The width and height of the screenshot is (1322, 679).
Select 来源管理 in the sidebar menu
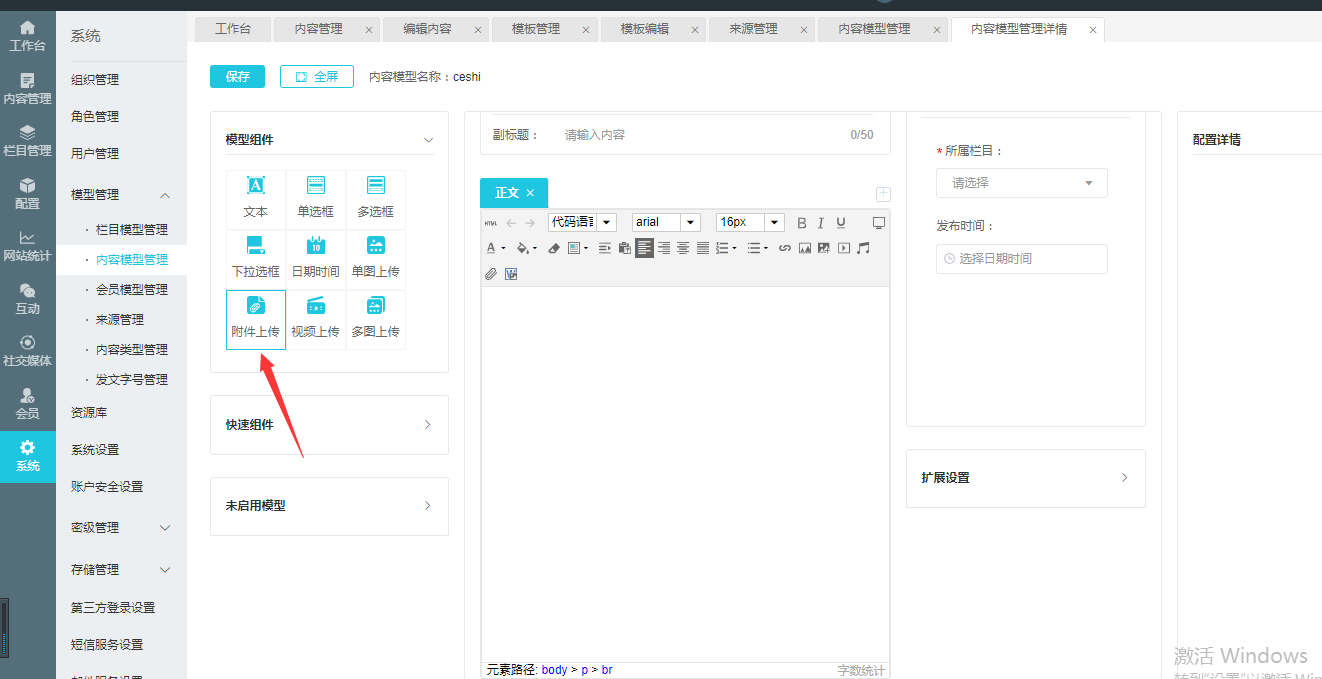[120, 320]
